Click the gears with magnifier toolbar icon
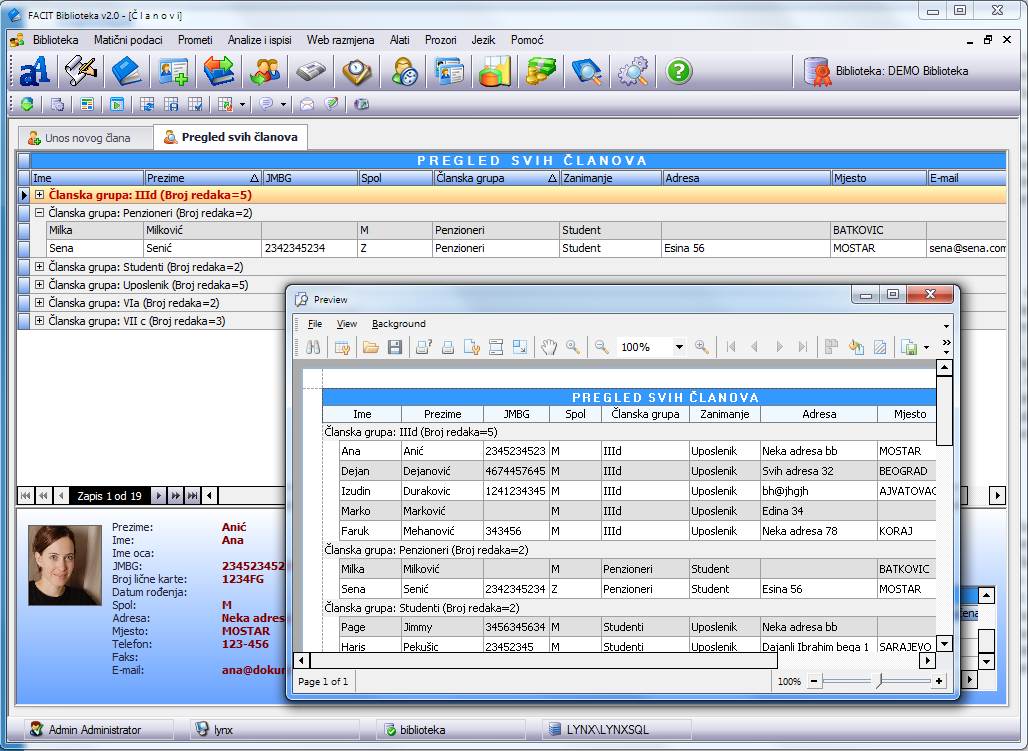The height and width of the screenshot is (751, 1028). (x=633, y=71)
